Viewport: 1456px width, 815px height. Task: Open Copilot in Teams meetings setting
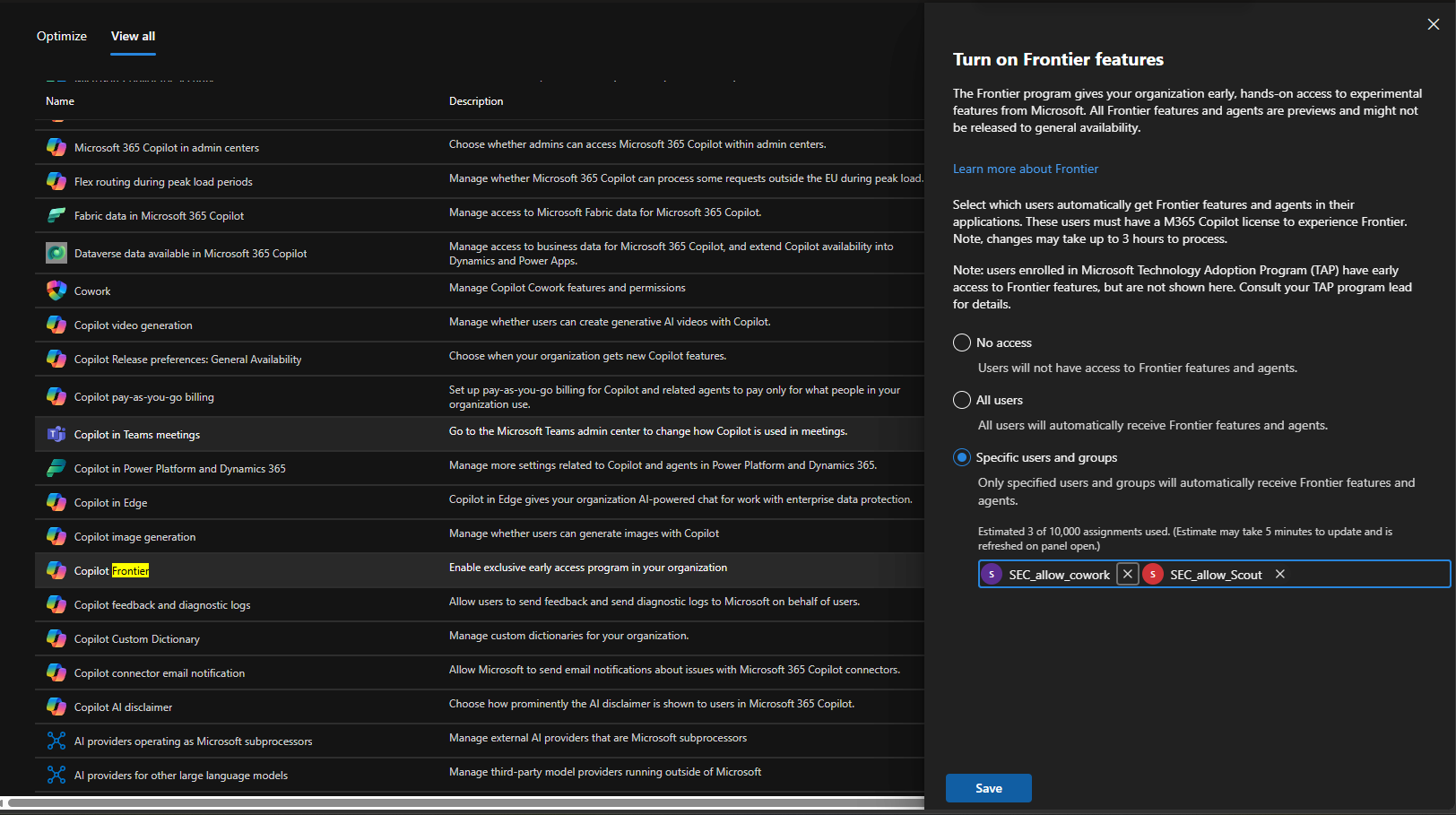pos(137,434)
